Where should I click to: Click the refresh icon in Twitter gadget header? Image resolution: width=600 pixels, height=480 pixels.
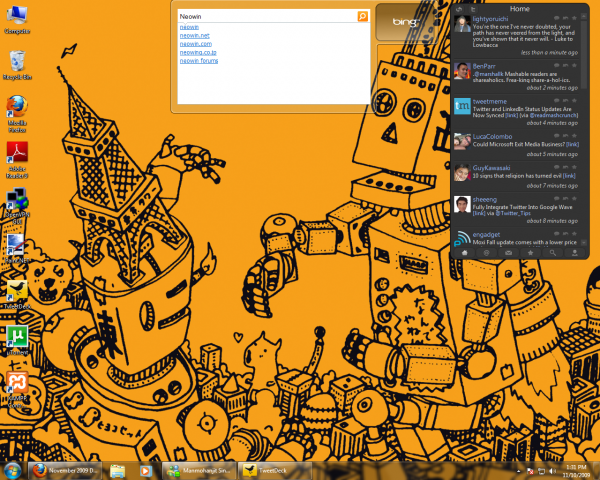(459, 9)
